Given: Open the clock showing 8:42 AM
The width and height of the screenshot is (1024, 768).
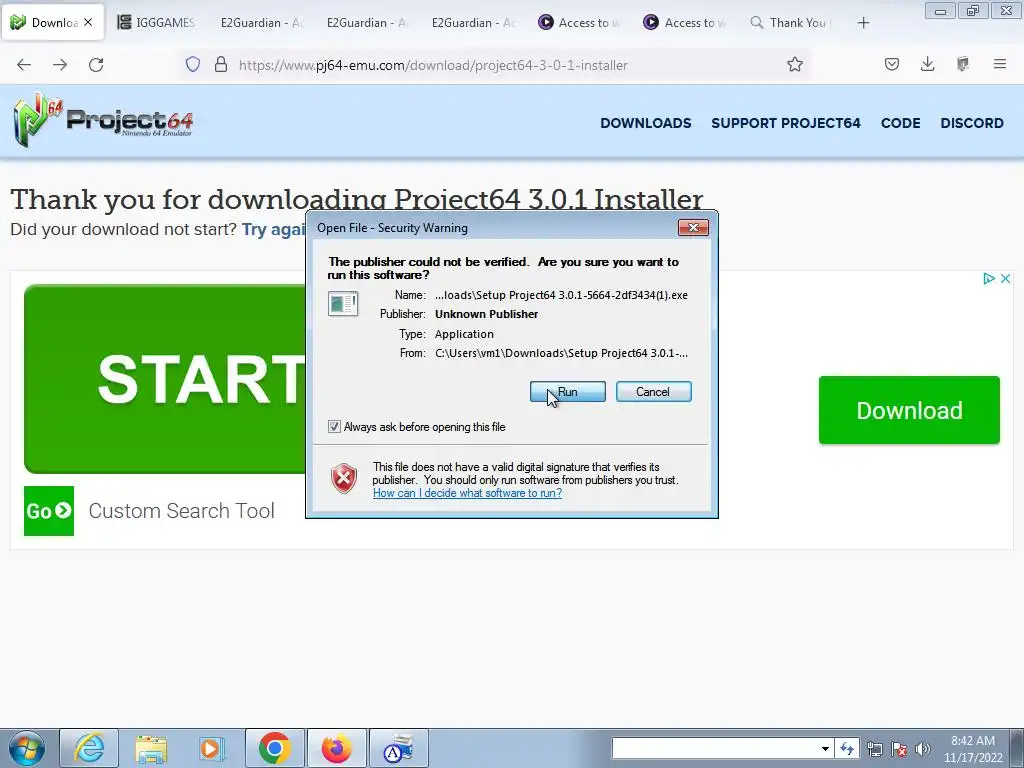Looking at the screenshot, I should pos(972,749).
